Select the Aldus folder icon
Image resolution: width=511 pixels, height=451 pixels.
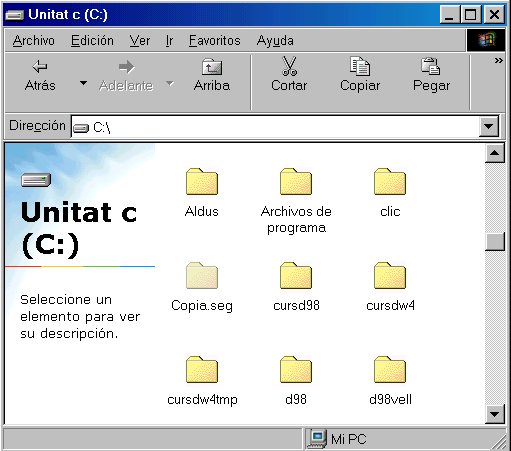[x=202, y=182]
